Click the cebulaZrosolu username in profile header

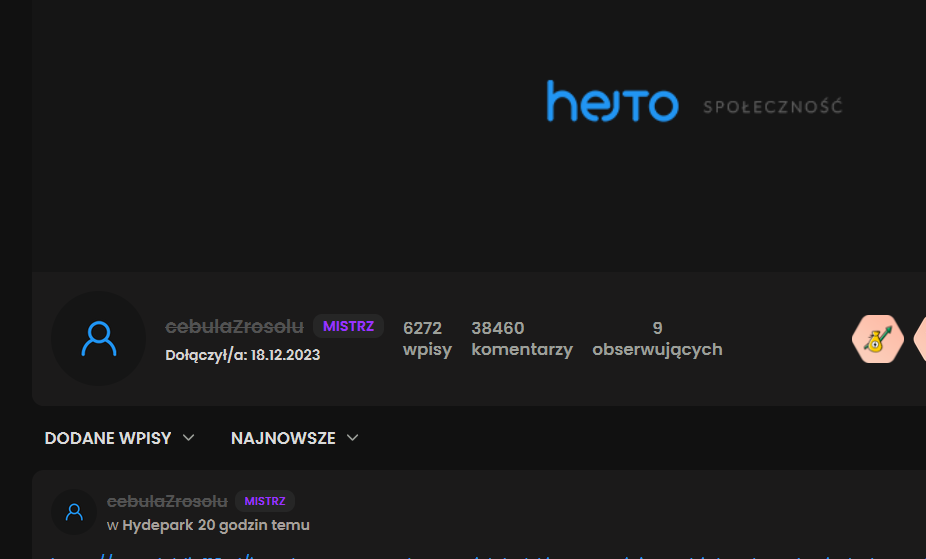[234, 327]
